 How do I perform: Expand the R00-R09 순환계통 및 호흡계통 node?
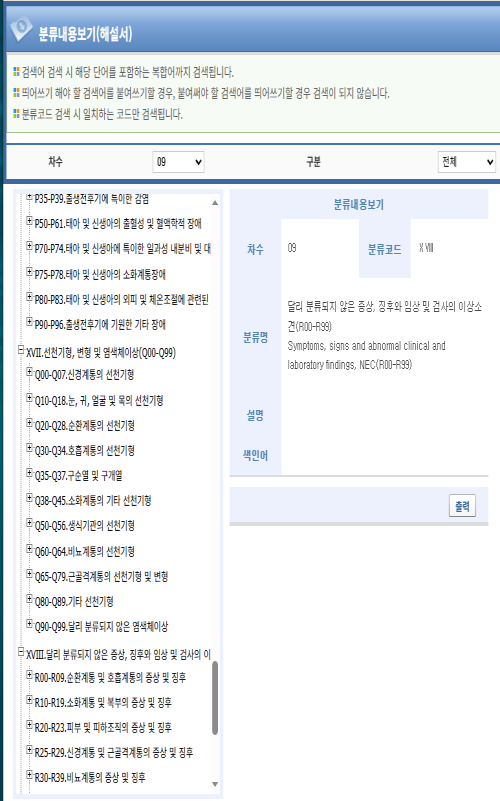30,675
